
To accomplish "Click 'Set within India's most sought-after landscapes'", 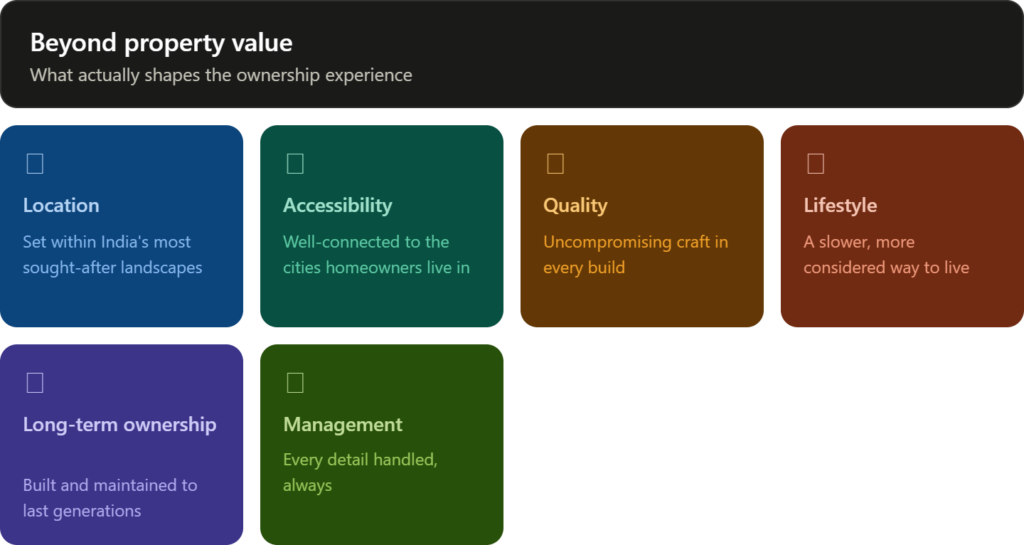I will [112, 255].
